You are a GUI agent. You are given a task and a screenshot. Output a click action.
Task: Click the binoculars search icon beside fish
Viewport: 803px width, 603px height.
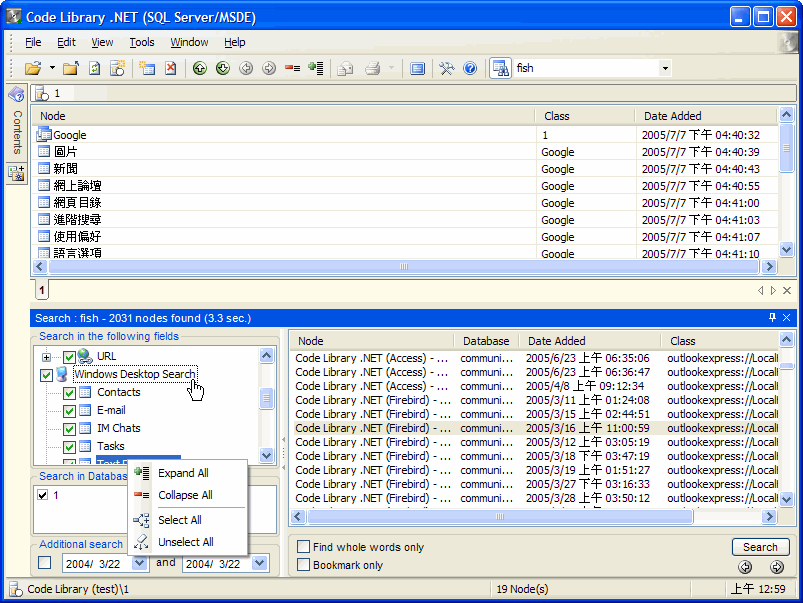[500, 68]
